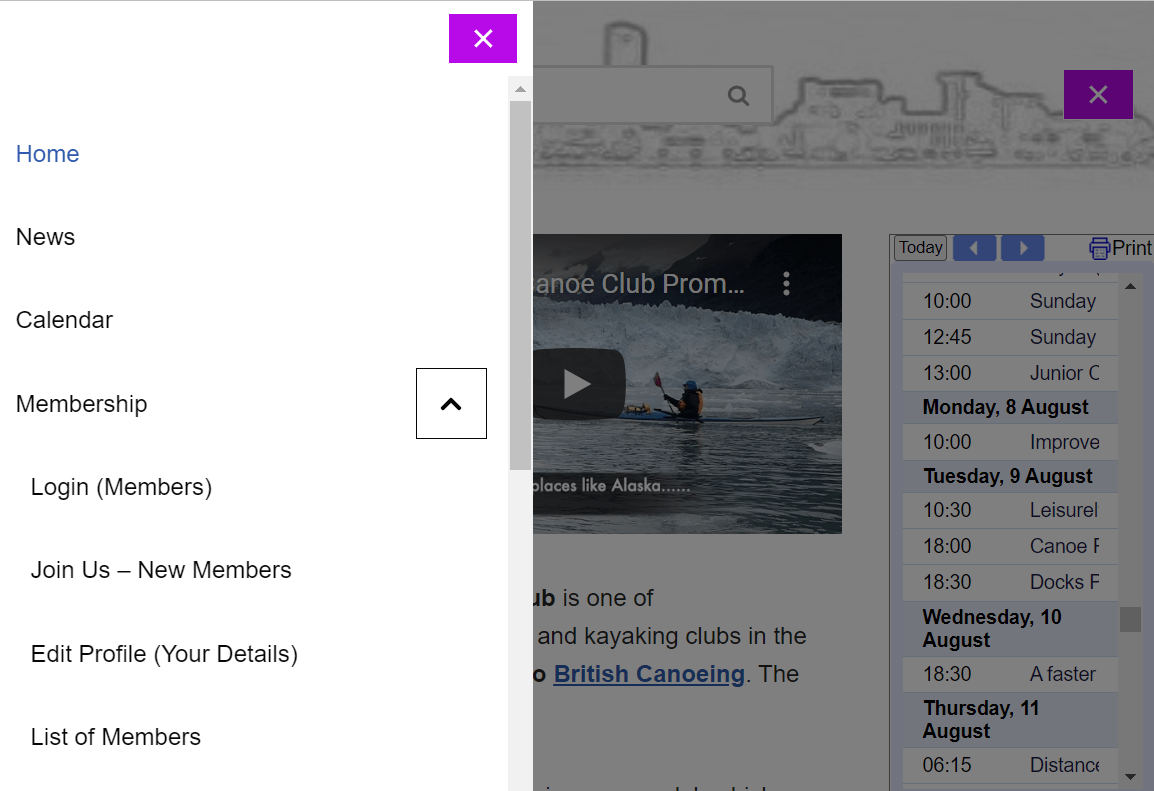Select Login (Members) under Membership
Viewport: 1154px width, 791px height.
tap(121, 487)
